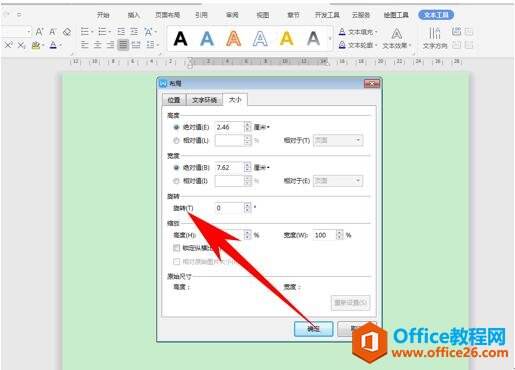Screen dimensions: 515x370
Task: Open the width unit 厘米 dropdown
Action: click(x=262, y=168)
